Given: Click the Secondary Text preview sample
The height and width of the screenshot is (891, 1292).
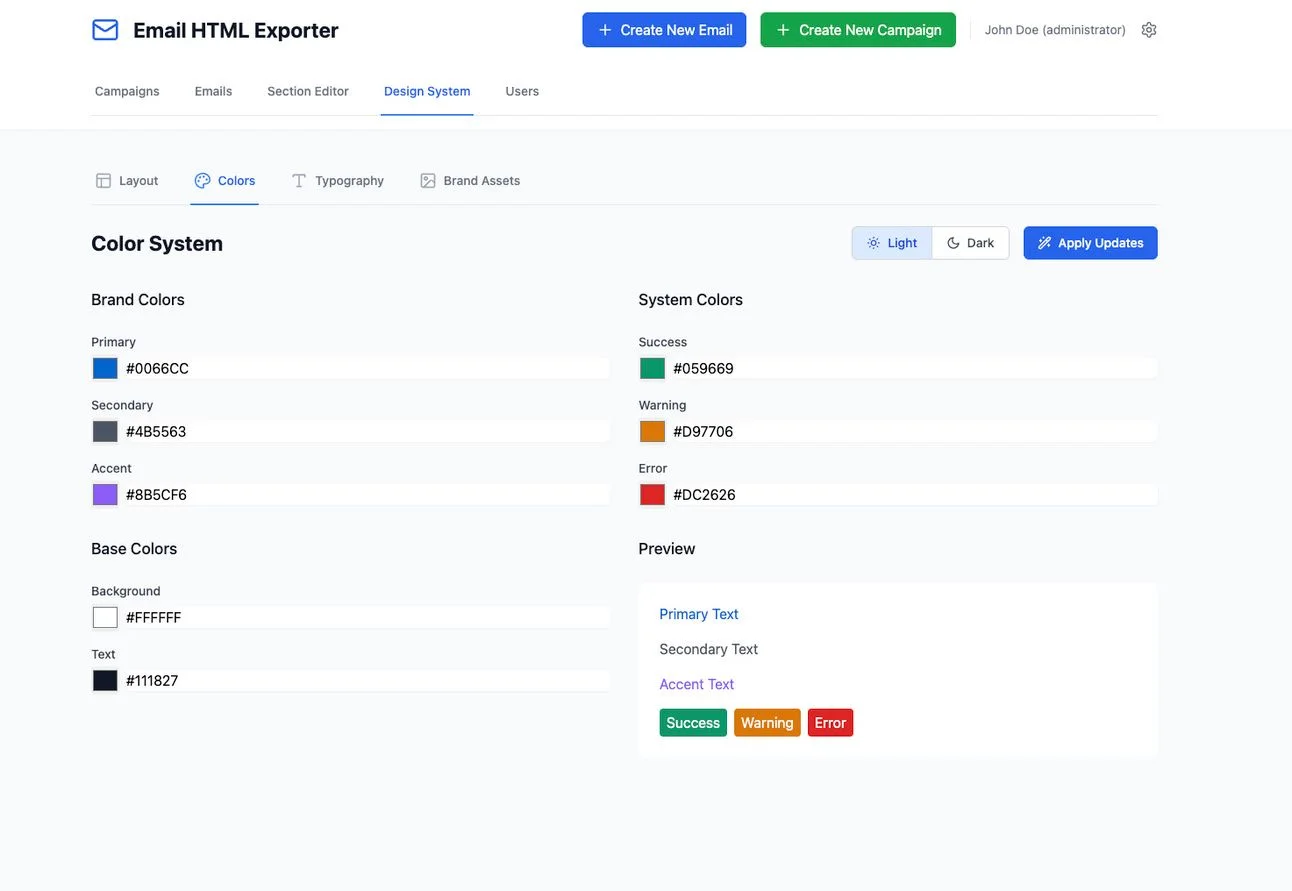Looking at the screenshot, I should (x=709, y=649).
